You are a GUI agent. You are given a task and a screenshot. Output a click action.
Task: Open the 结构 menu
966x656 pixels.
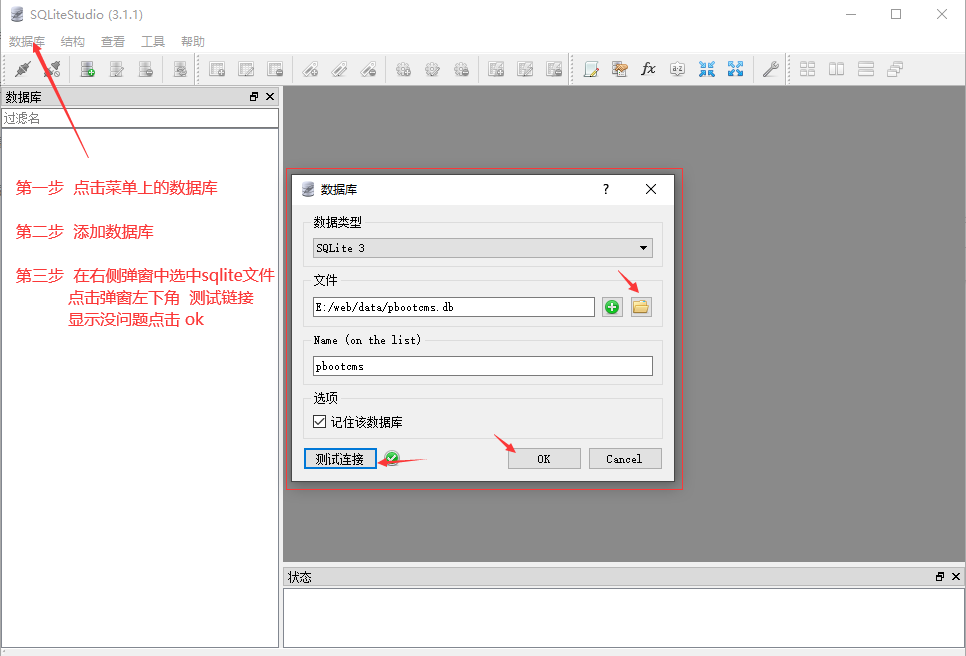[73, 41]
